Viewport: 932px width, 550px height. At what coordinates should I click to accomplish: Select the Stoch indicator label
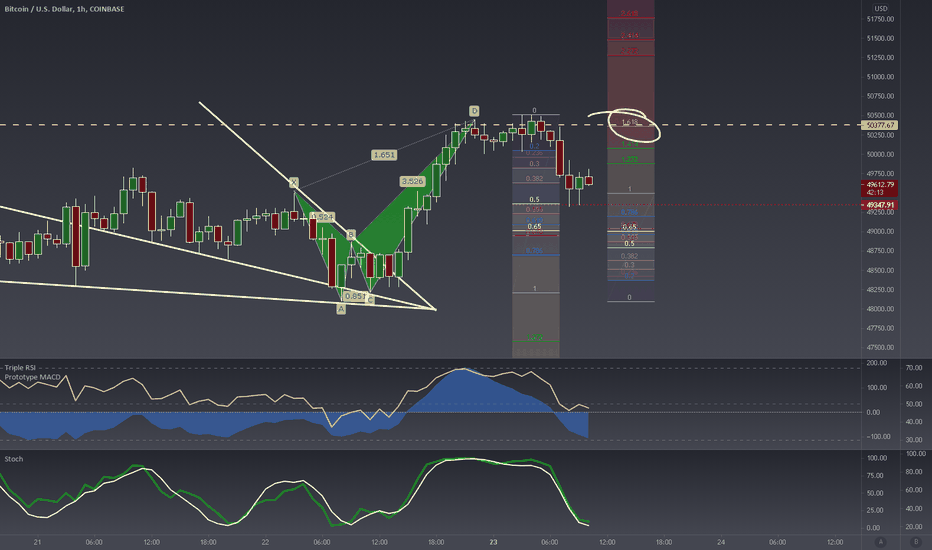pyautogui.click(x=14, y=459)
